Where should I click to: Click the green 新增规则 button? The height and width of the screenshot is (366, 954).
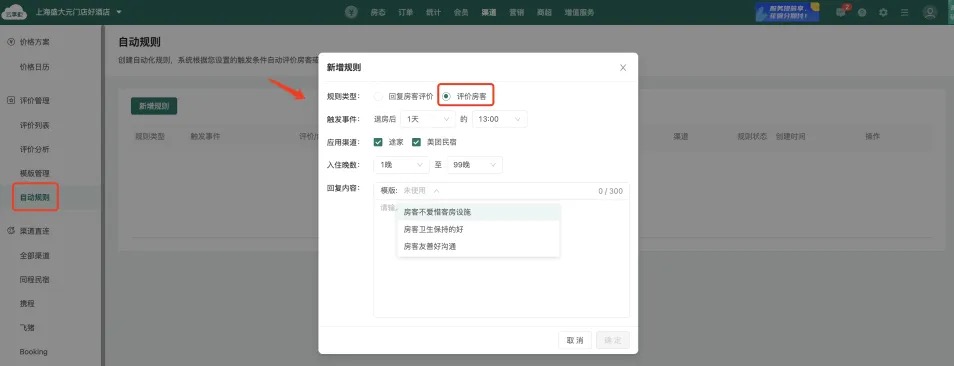(154, 106)
